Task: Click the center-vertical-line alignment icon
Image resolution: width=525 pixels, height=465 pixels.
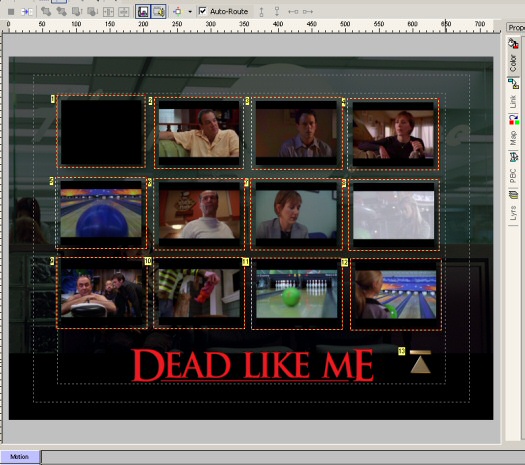Action: (108, 12)
